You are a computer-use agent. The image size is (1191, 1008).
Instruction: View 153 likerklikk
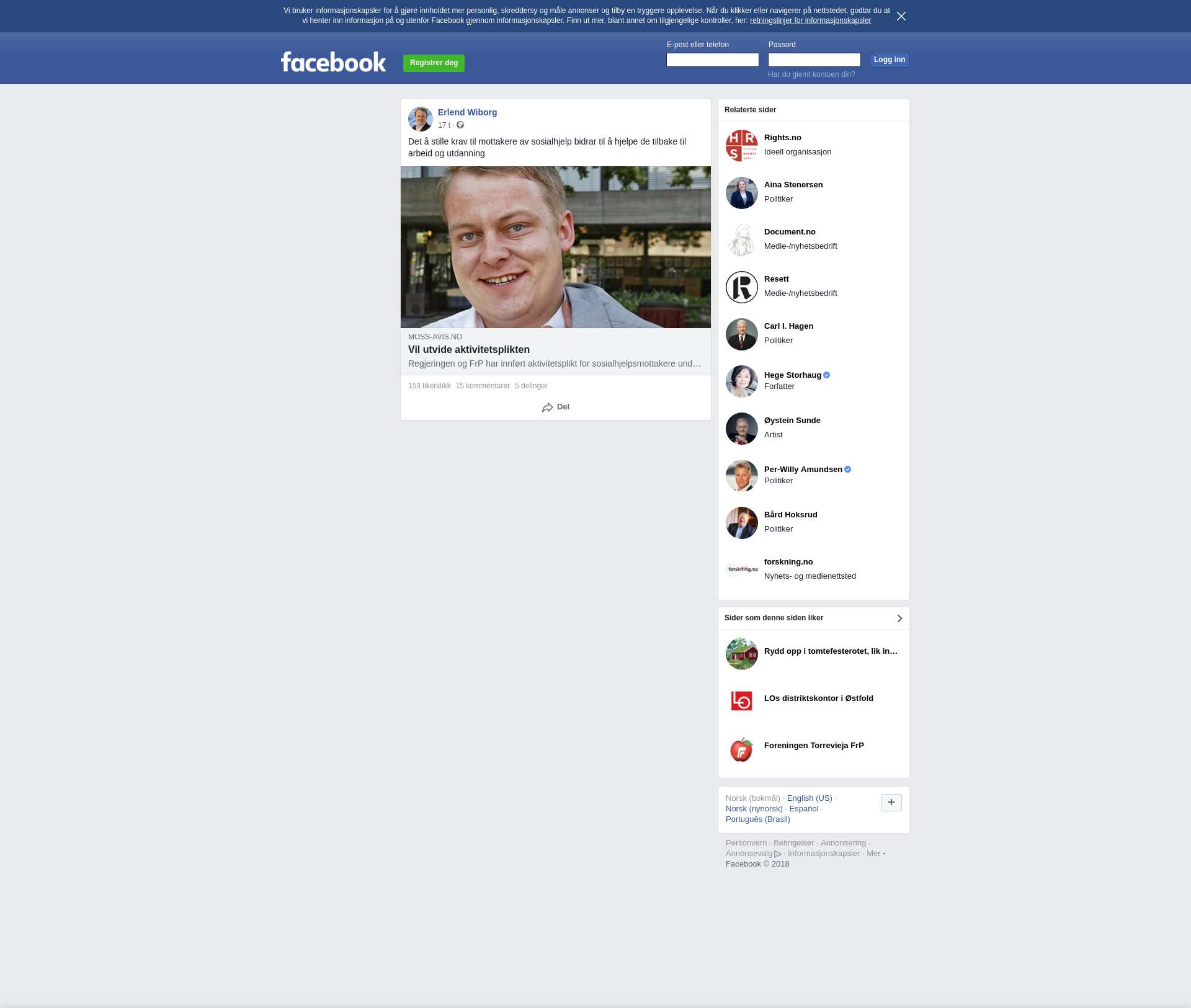[429, 386]
